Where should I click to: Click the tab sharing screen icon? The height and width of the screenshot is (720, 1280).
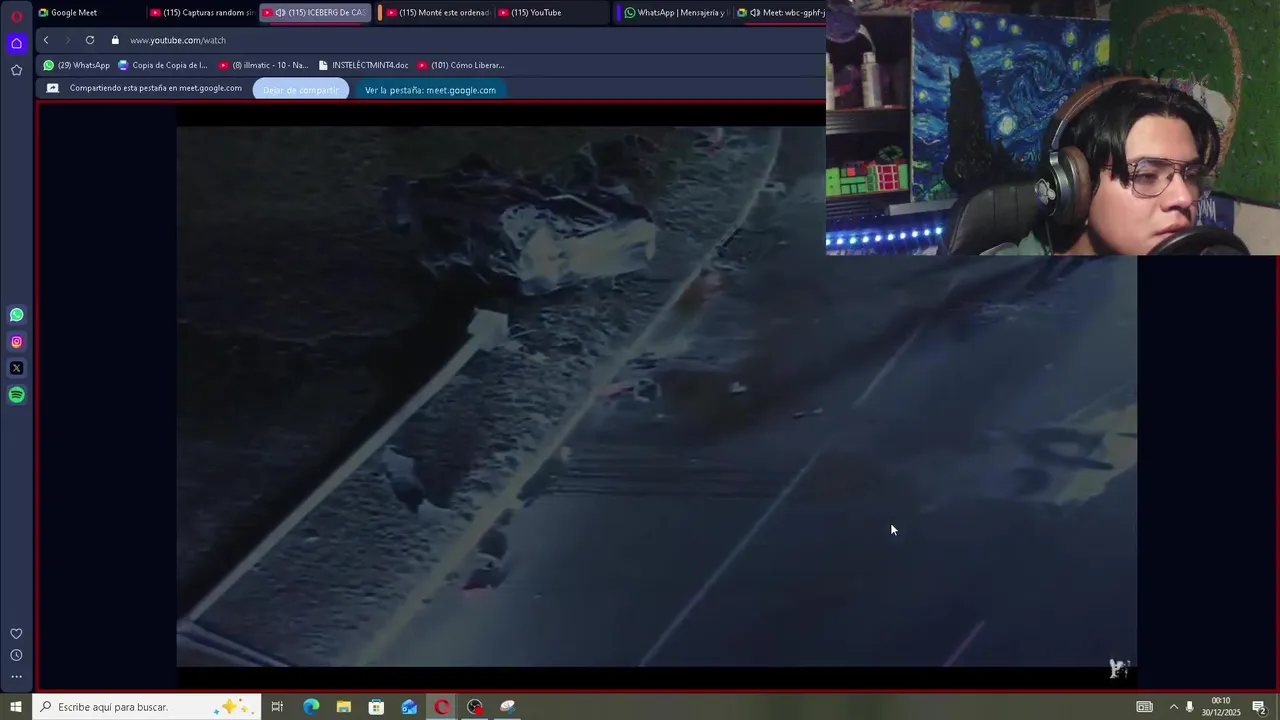tap(53, 88)
